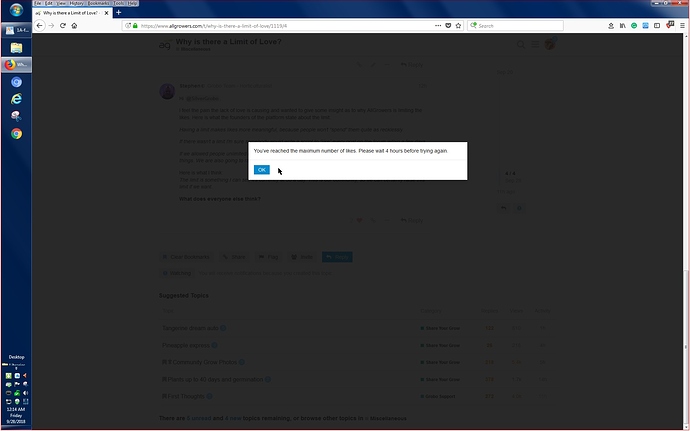Image resolution: width=690 pixels, height=431 pixels.
Task: Click the ag site logo
Action: pos(165,44)
